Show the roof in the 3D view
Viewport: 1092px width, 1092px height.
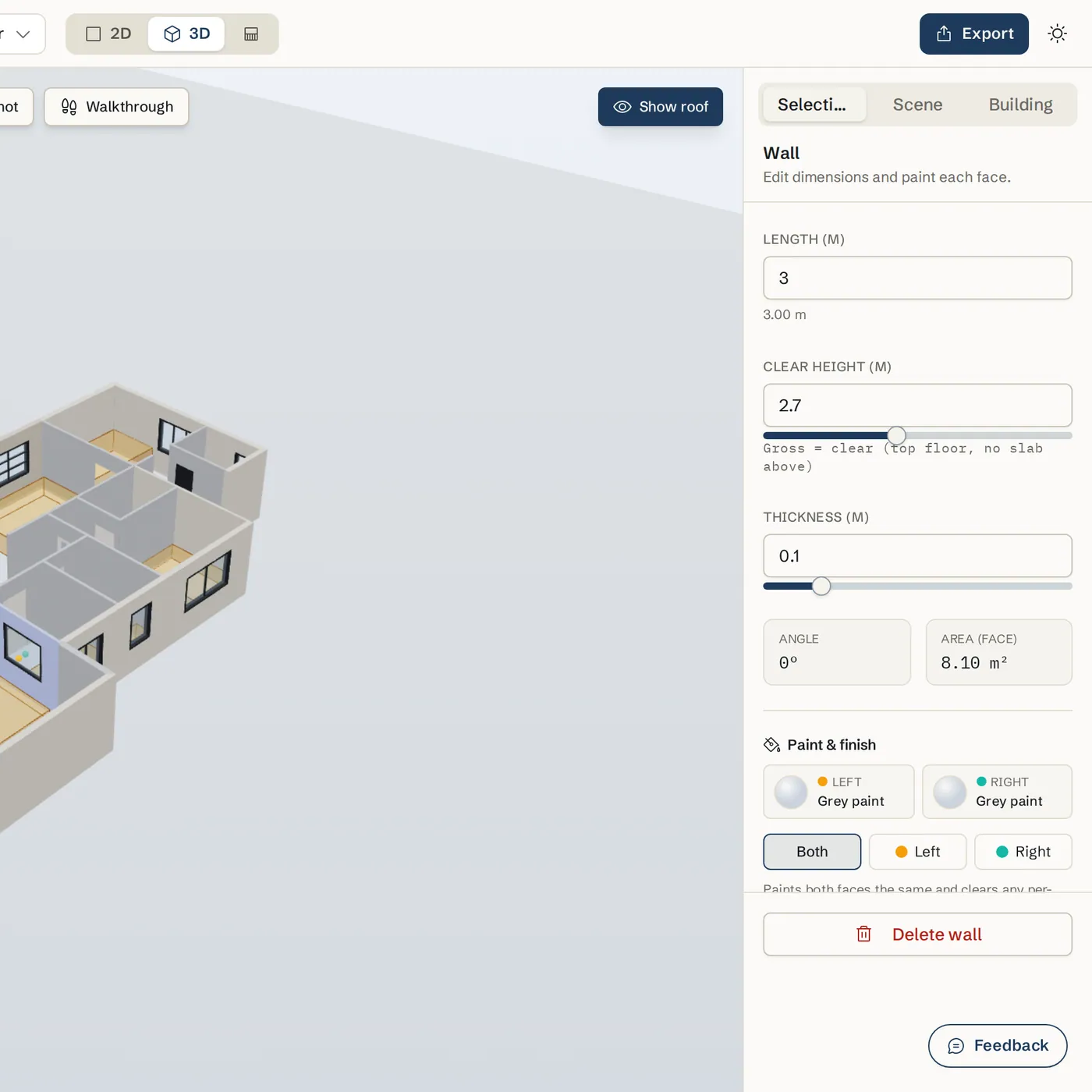coord(660,107)
